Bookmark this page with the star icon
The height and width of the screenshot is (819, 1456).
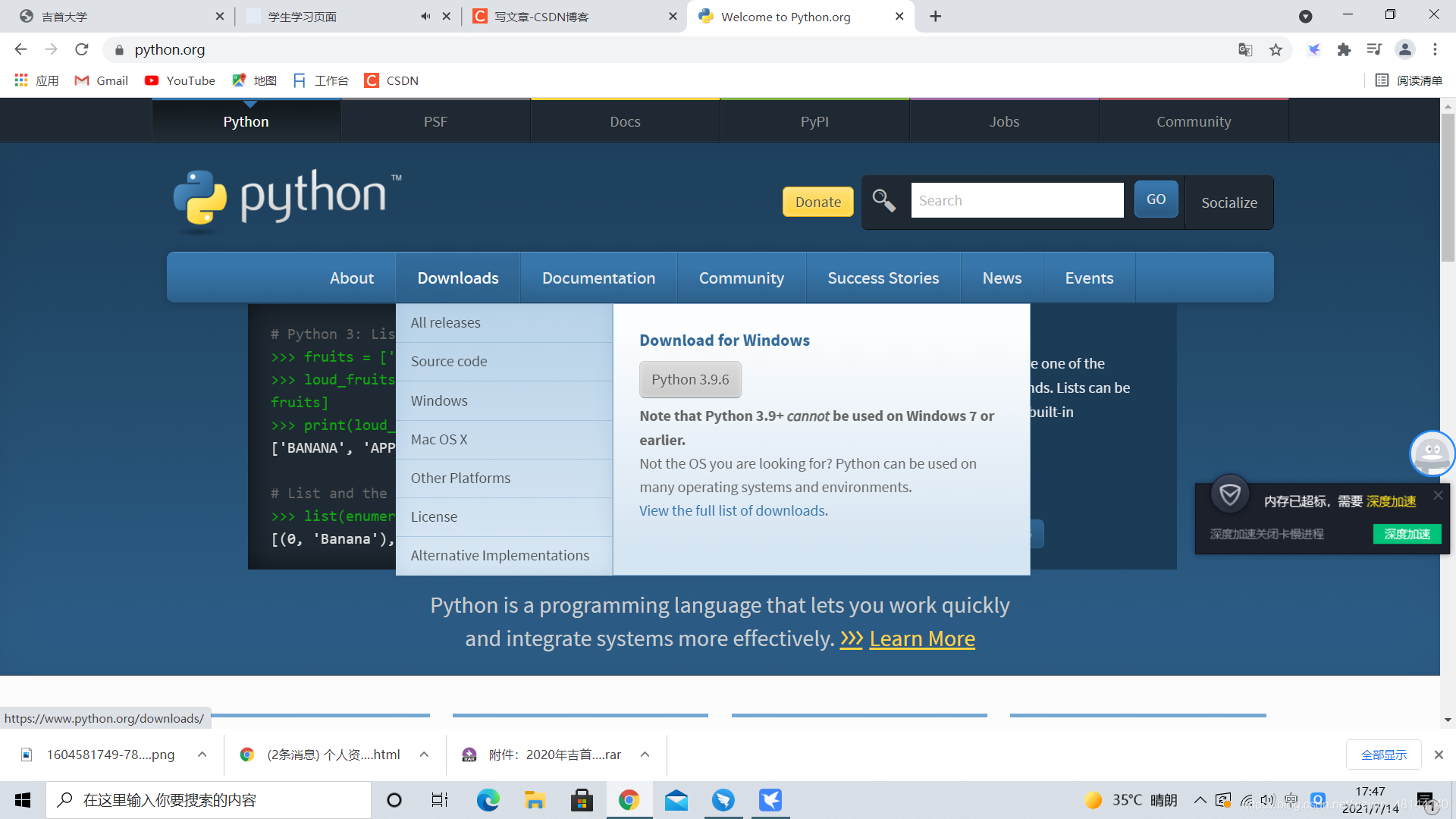[1276, 49]
